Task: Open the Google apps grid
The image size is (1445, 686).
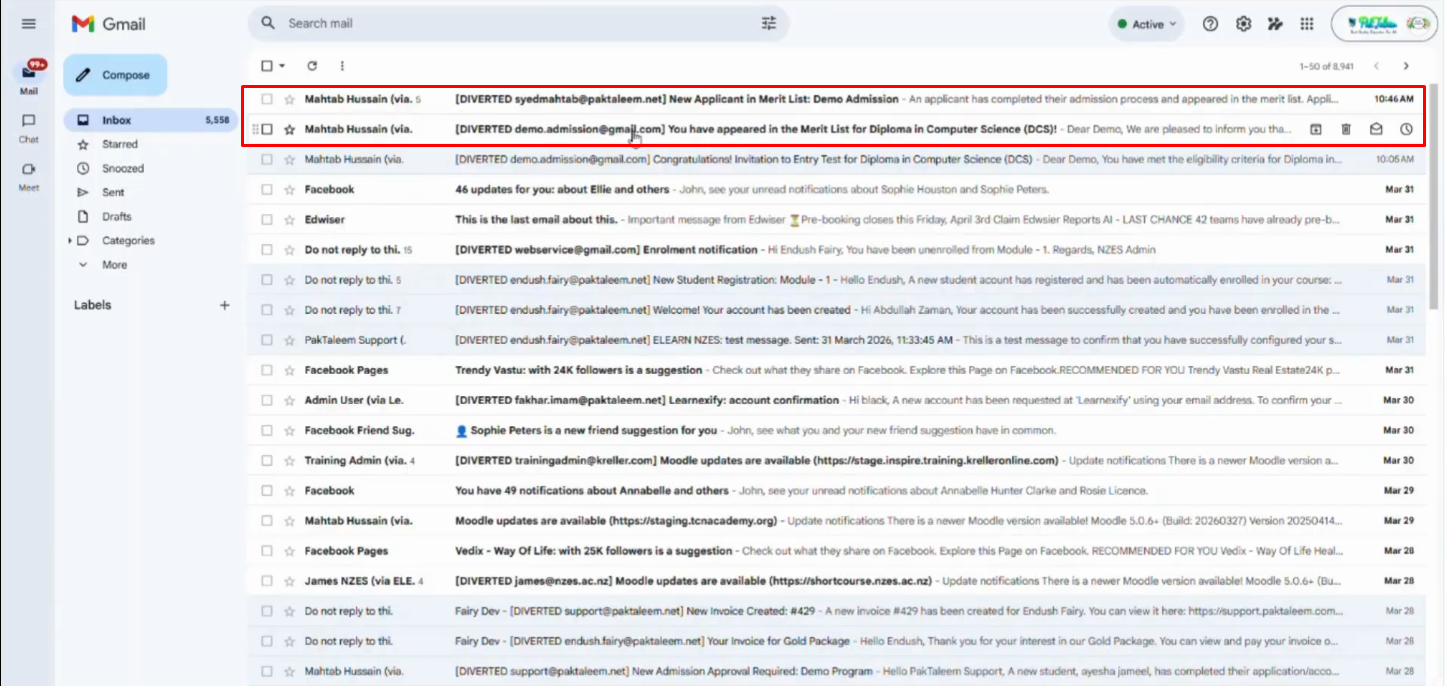Action: pos(1307,24)
